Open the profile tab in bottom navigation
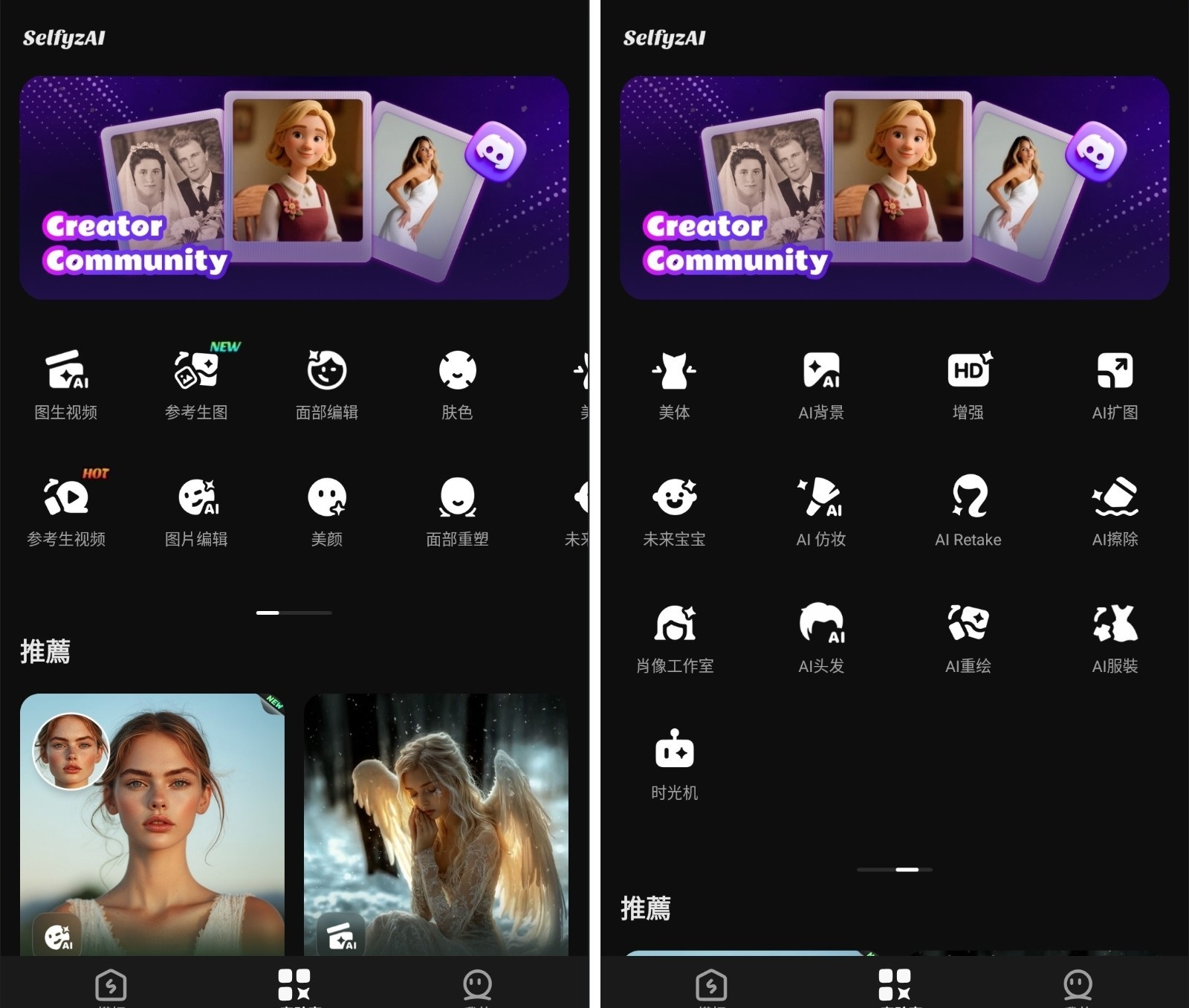This screenshot has height=1008, width=1189. click(478, 985)
